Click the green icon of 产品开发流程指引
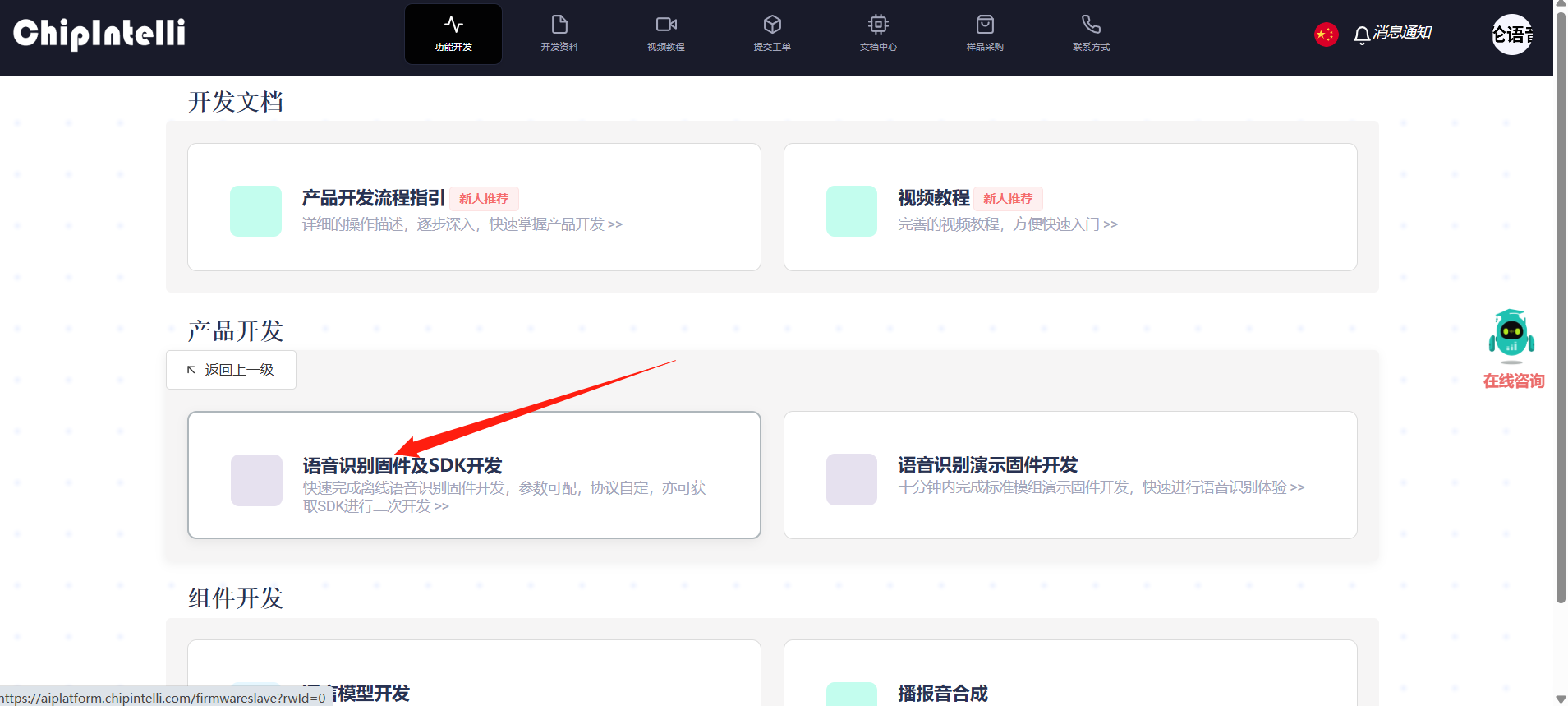This screenshot has height=706, width=1568. coord(255,211)
